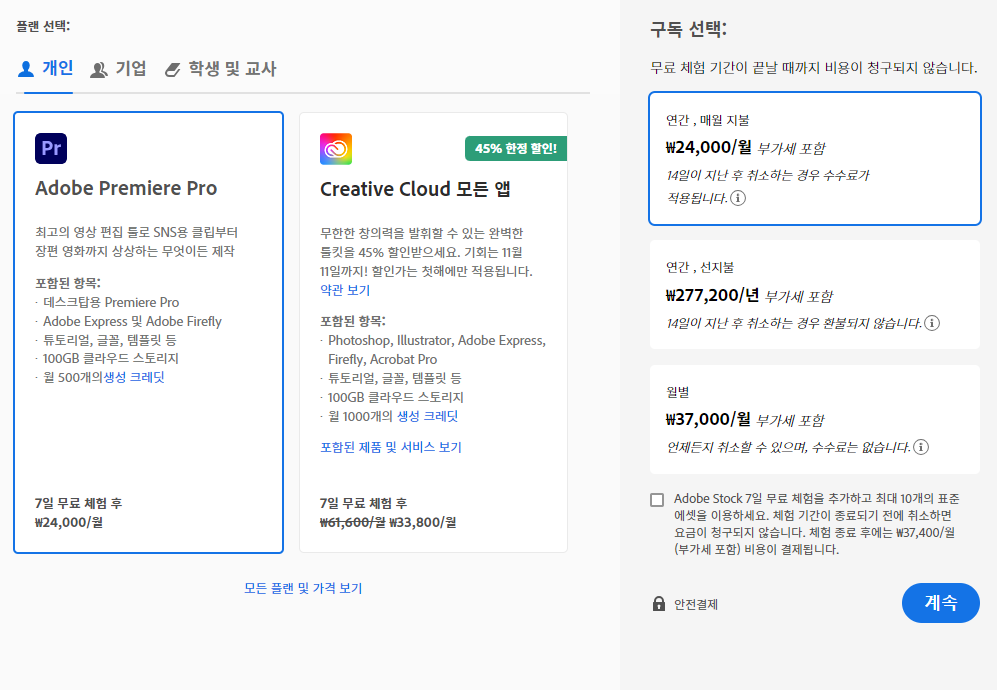Select the 연간, 매월 지불 ₩24,000/월 subscription
Screen dimensions: 997x690
click(x=815, y=158)
